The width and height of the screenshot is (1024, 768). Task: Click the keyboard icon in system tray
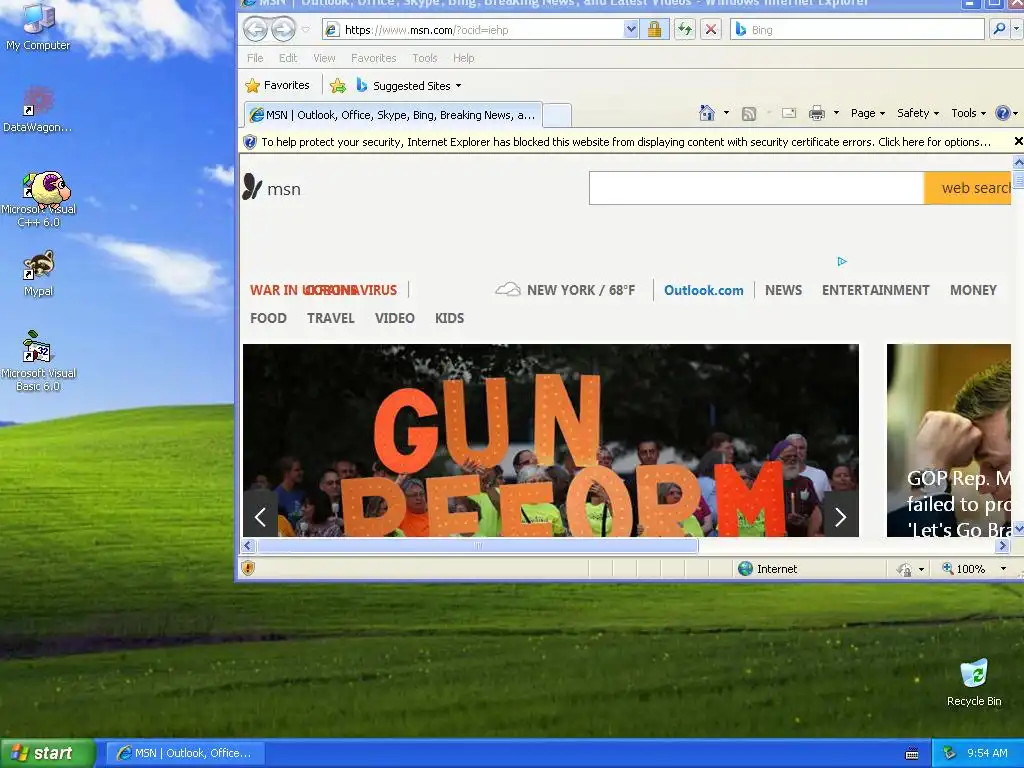tap(912, 753)
